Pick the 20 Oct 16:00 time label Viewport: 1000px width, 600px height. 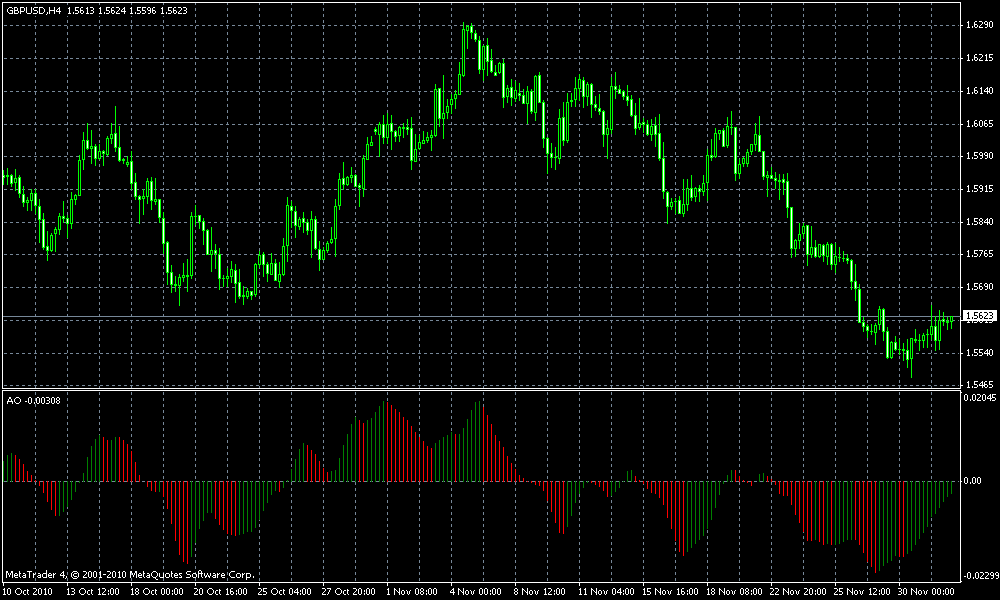[x=221, y=592]
